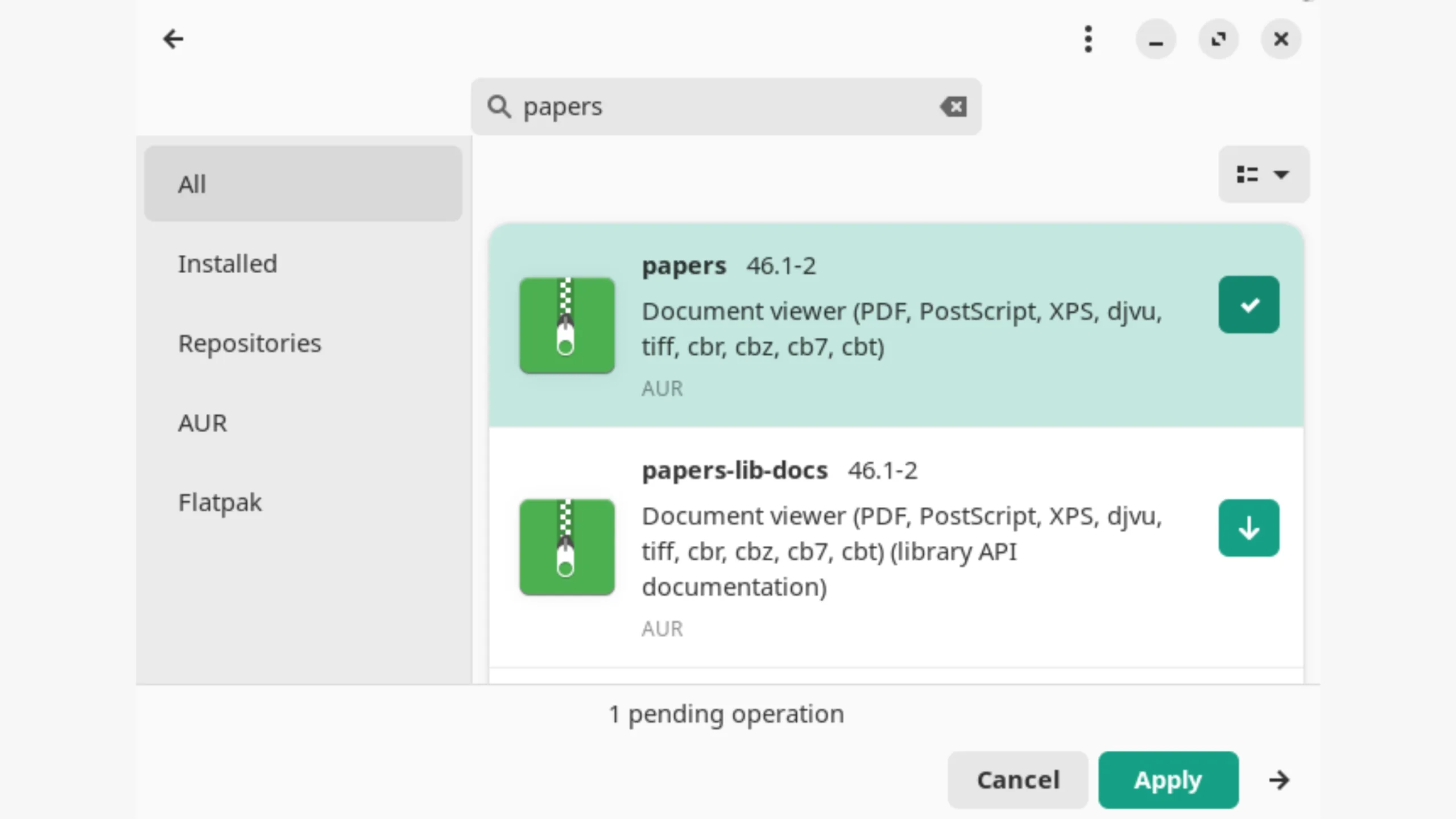Screen dimensions: 1456x819
Task: Click the papers-lib-docs description text
Action: [x=902, y=551]
